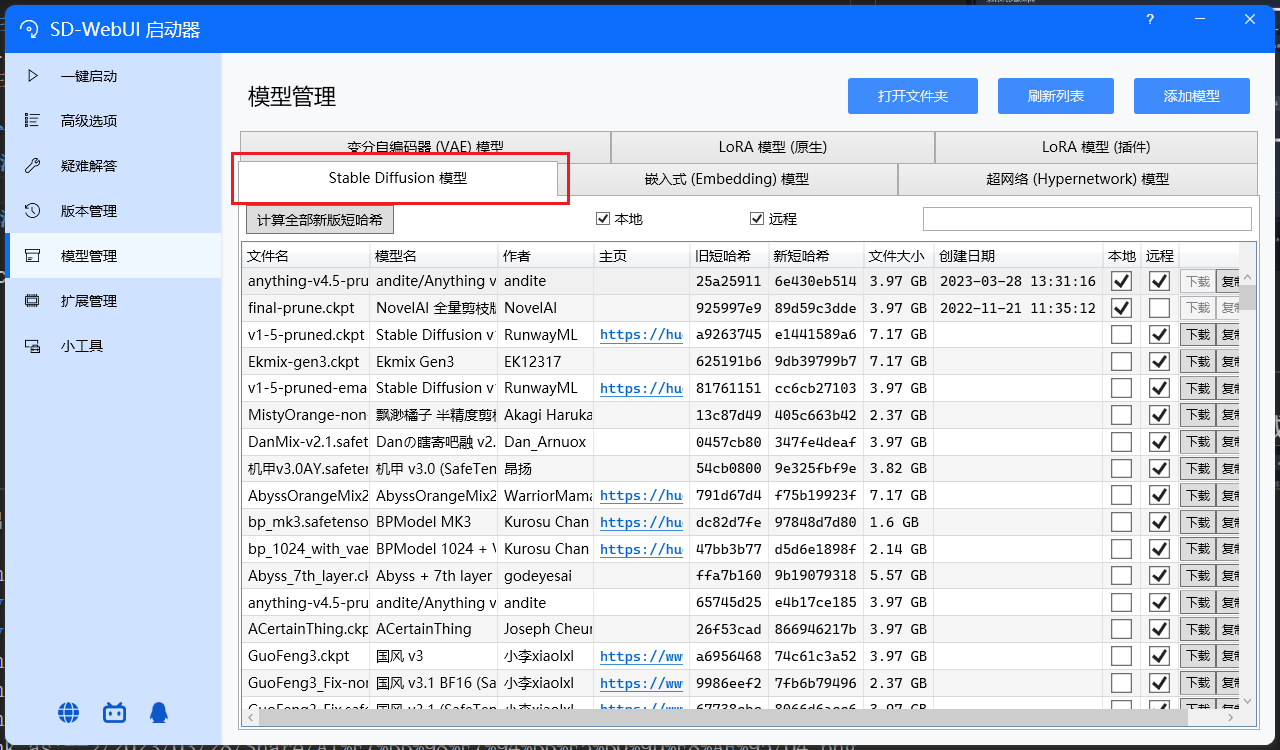Click file size 1.6 GB cell
This screenshot has width=1280, height=750.
899,522
